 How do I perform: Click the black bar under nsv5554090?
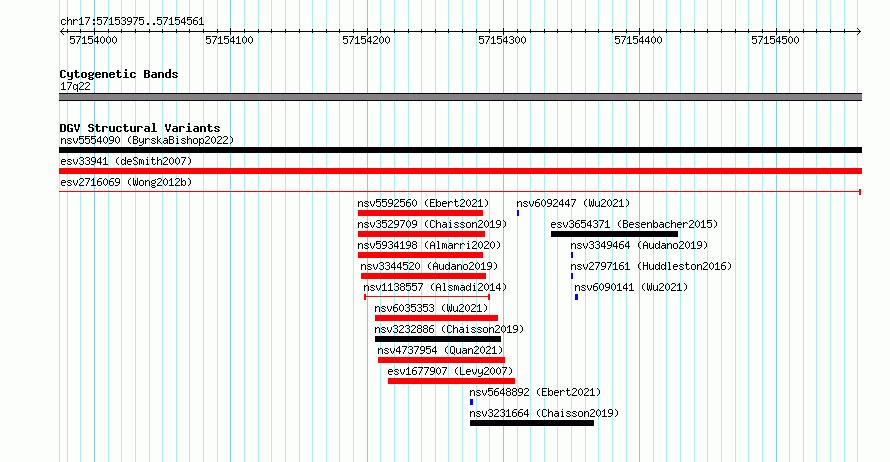[x=460, y=150]
